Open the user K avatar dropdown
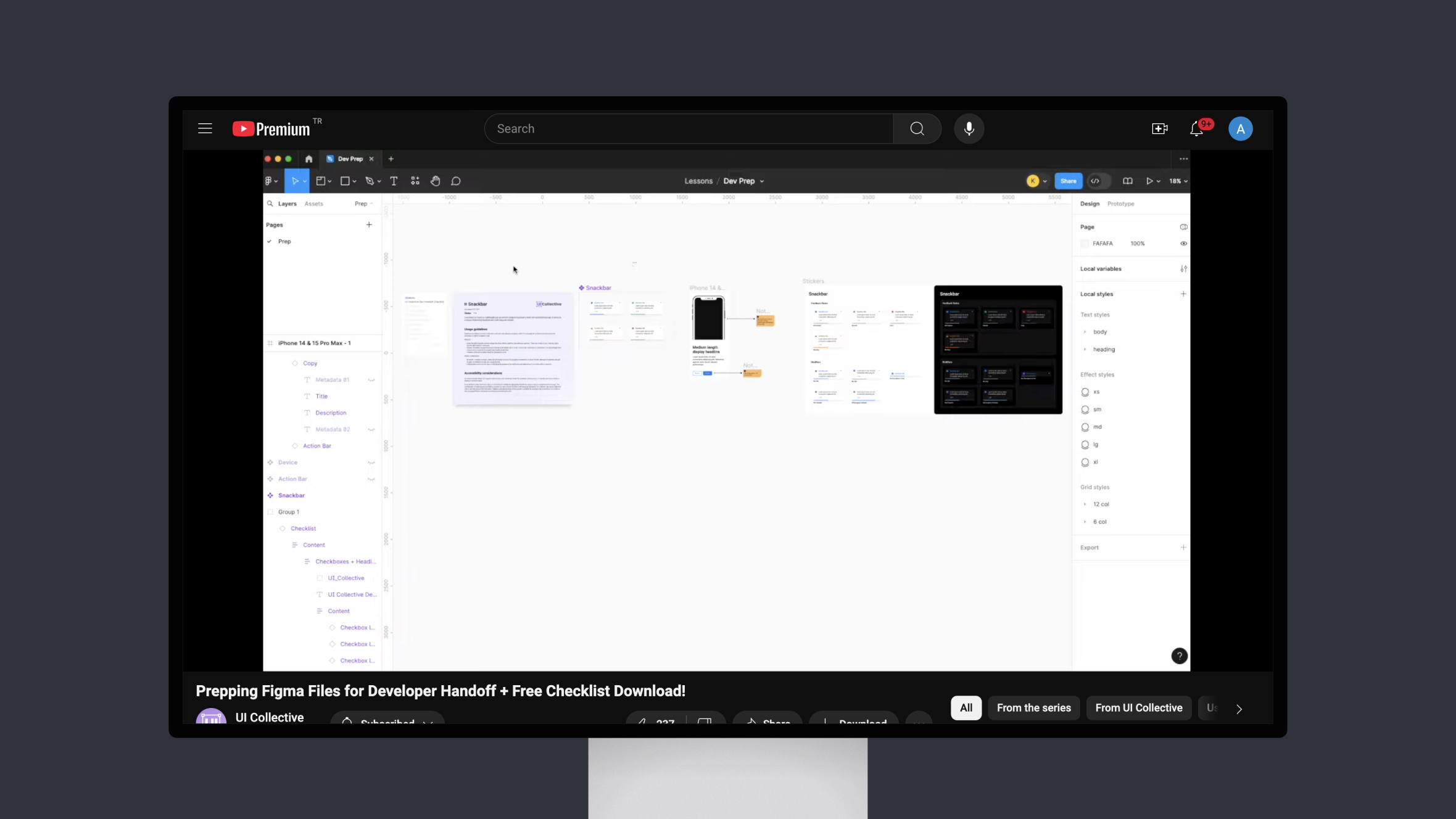 1036,181
